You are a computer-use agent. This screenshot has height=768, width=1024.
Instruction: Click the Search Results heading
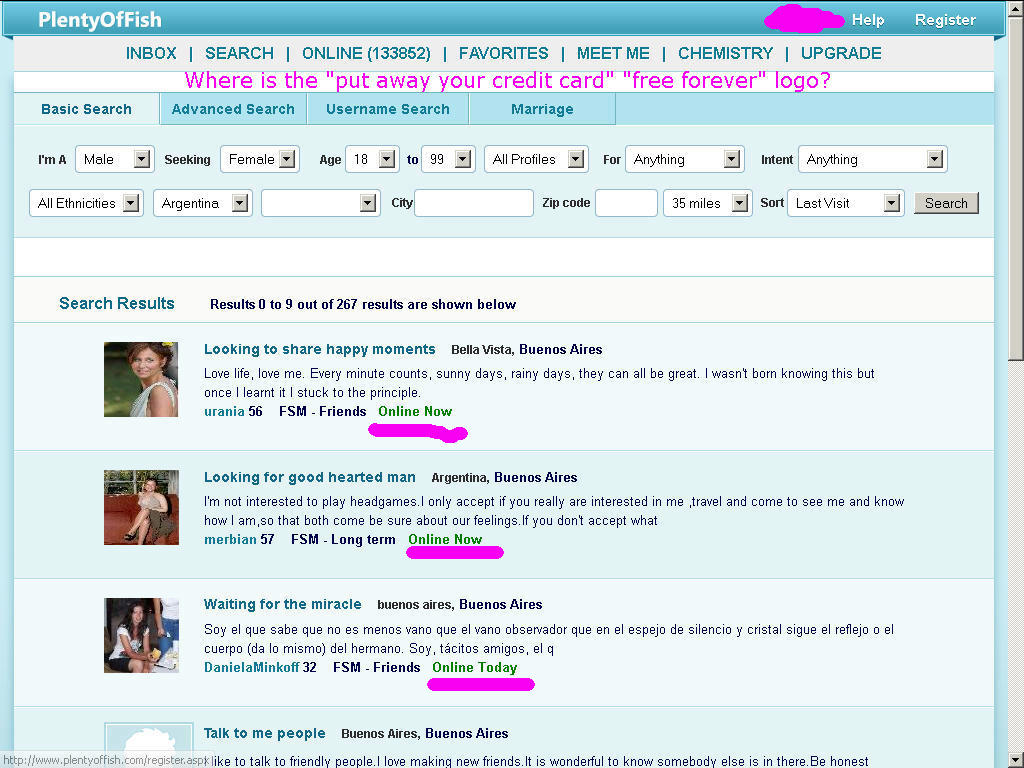point(117,304)
